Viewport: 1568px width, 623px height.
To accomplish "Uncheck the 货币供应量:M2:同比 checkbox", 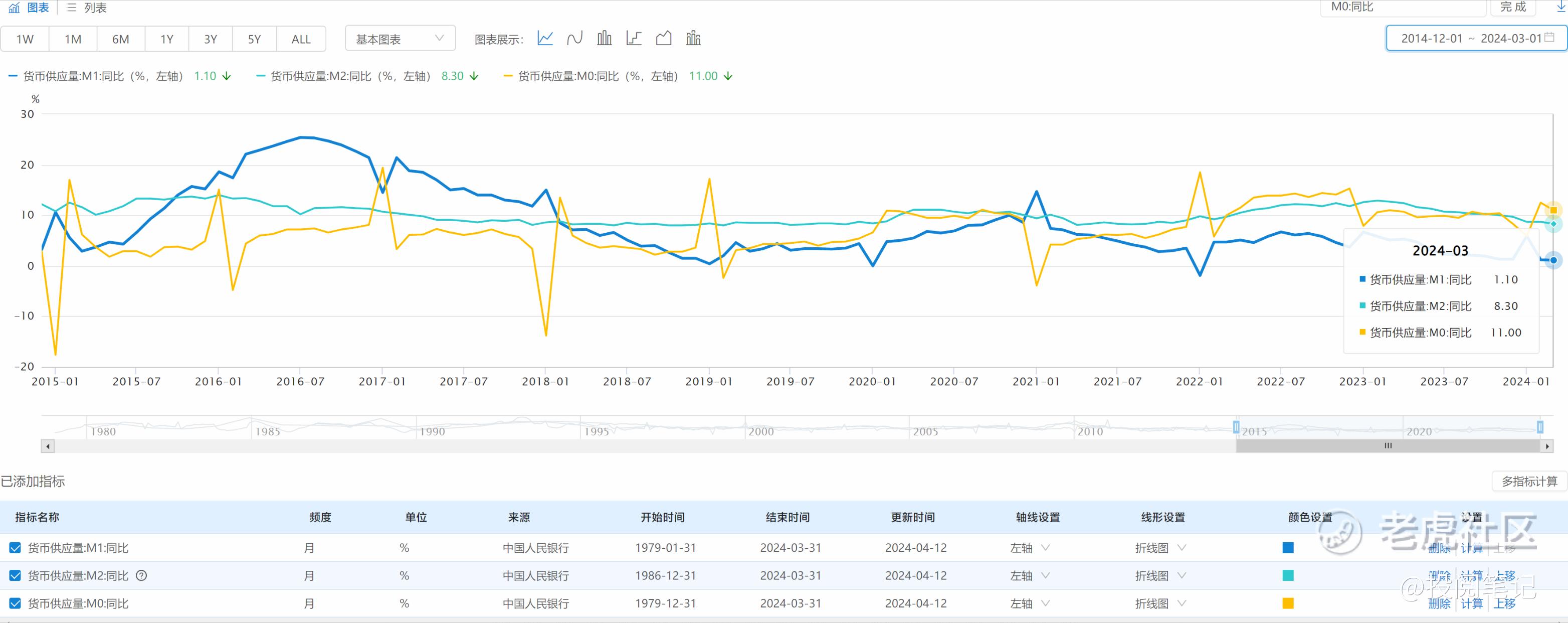I will point(15,575).
